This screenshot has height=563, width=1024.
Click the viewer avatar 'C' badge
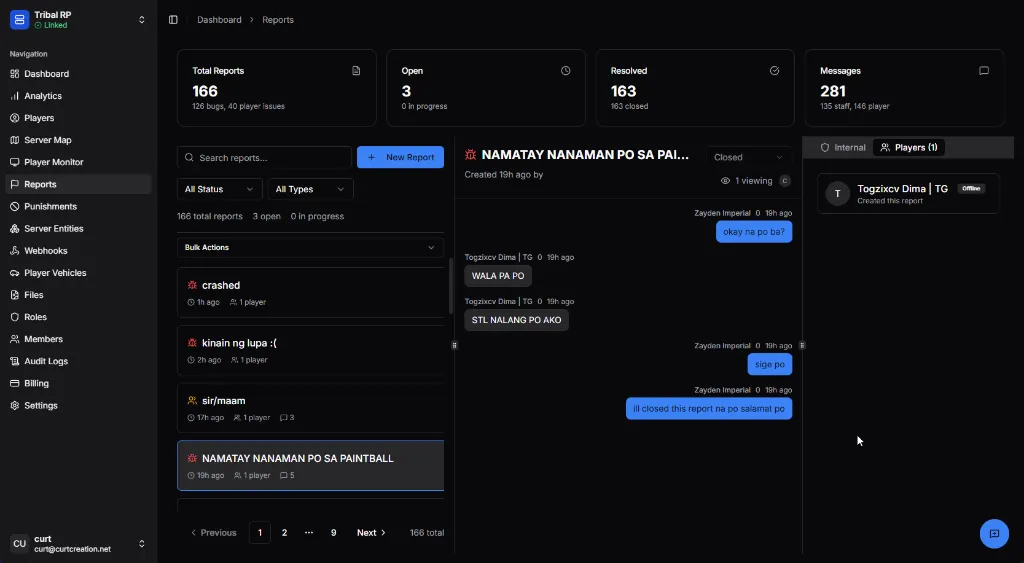785,181
